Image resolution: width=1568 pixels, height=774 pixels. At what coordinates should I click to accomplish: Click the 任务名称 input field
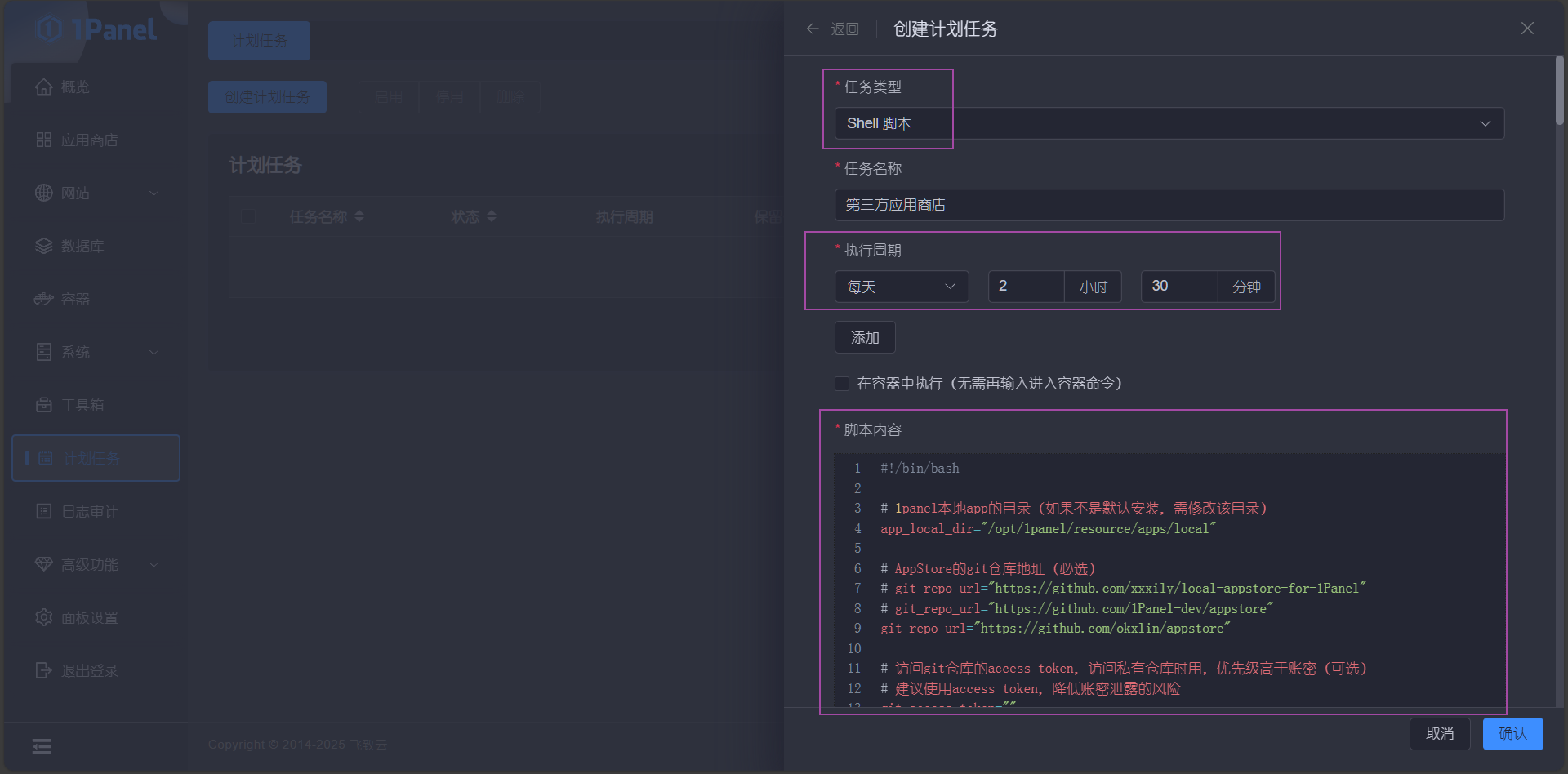[x=1169, y=205]
